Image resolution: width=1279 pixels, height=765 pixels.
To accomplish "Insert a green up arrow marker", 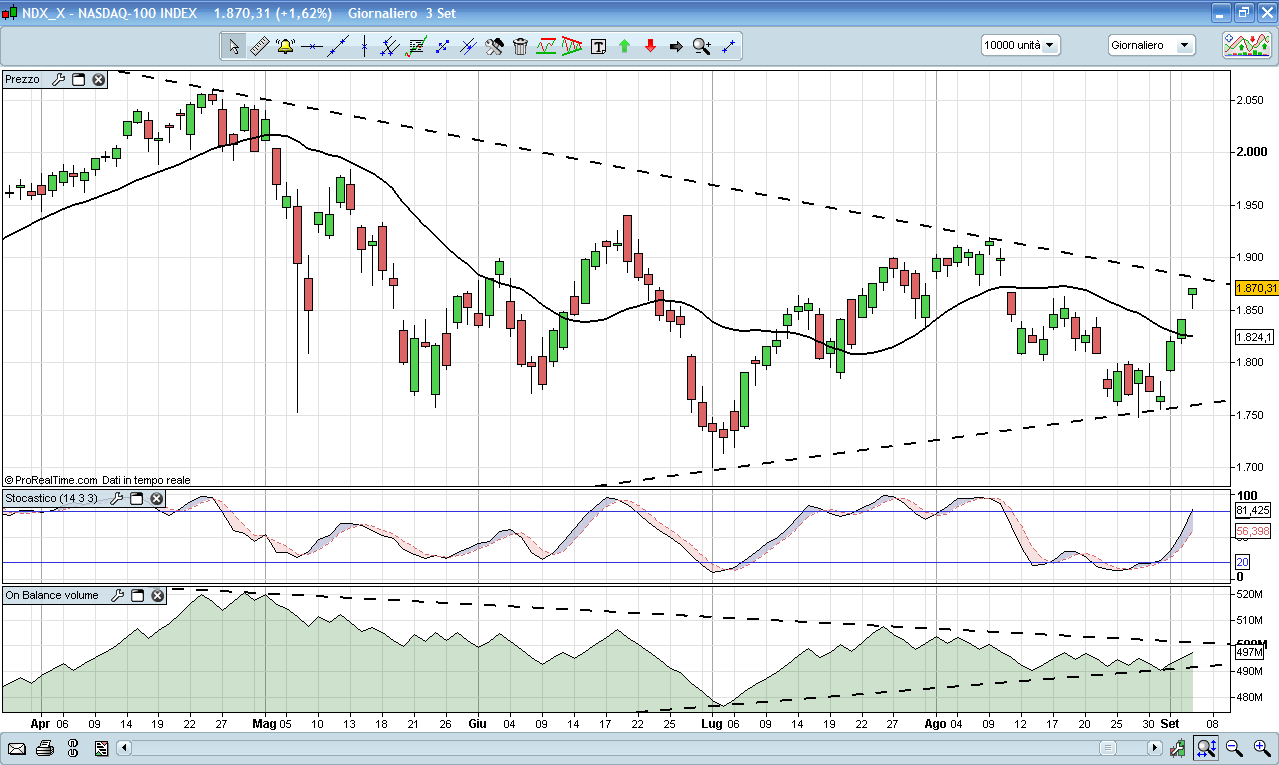I will point(624,46).
